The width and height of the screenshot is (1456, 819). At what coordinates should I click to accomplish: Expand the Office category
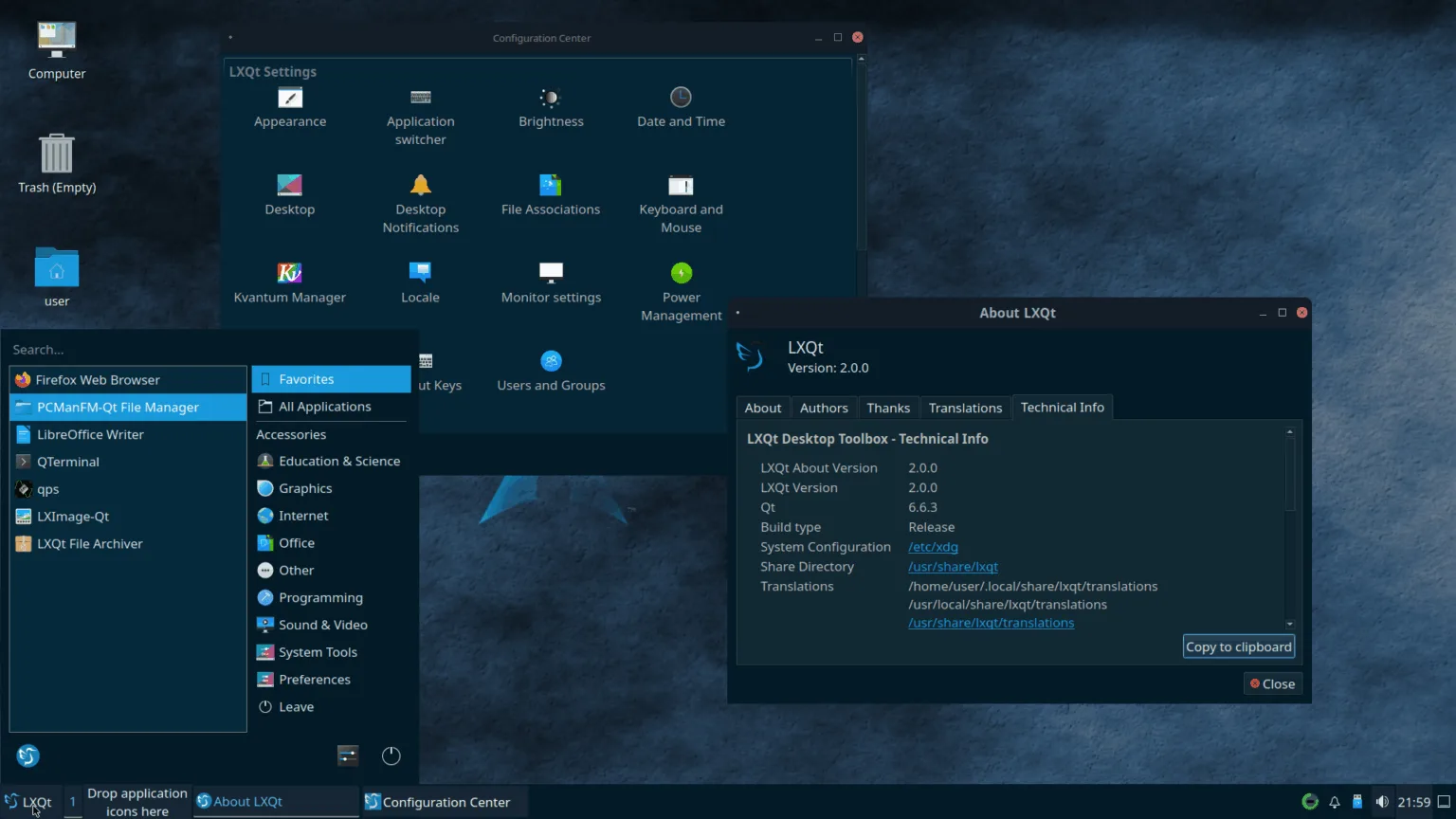pyautogui.click(x=295, y=542)
